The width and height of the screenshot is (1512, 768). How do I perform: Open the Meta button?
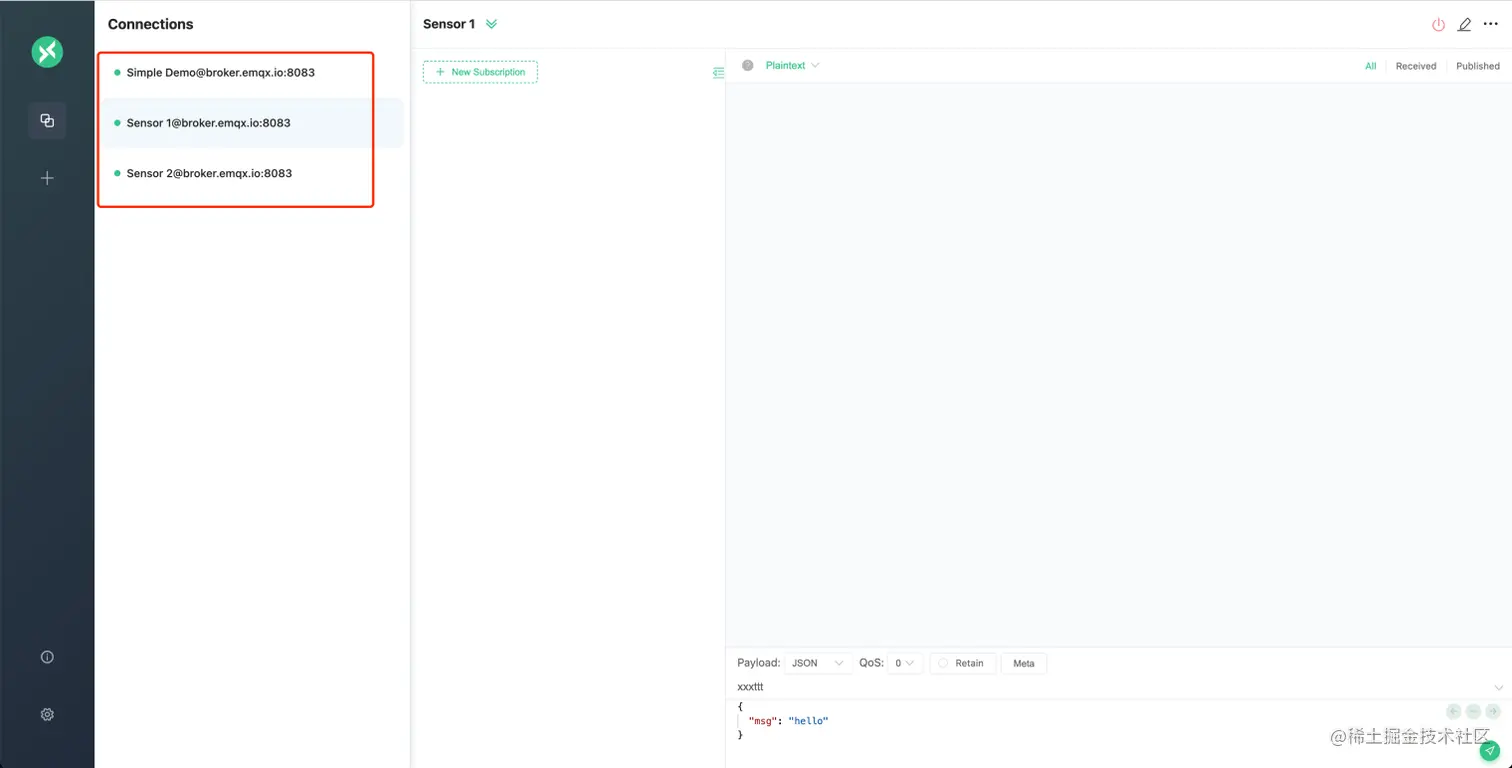pos(1024,663)
